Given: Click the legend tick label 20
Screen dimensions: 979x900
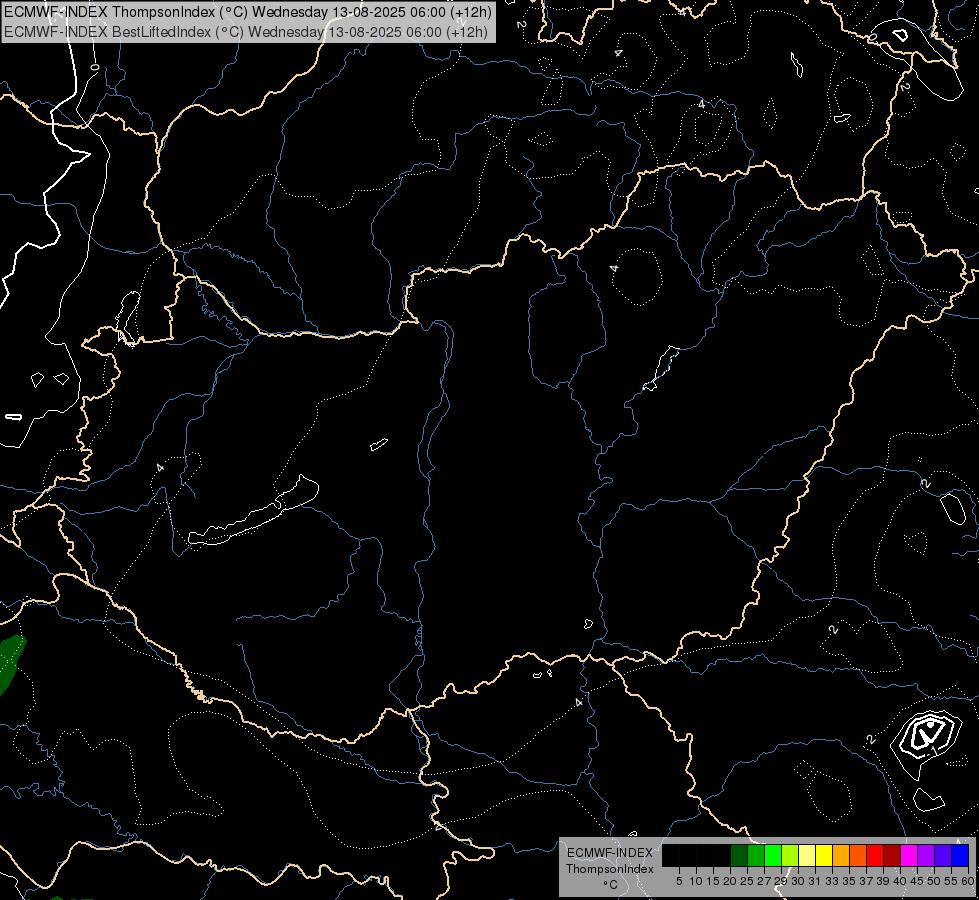Looking at the screenshot, I should click(x=730, y=881).
